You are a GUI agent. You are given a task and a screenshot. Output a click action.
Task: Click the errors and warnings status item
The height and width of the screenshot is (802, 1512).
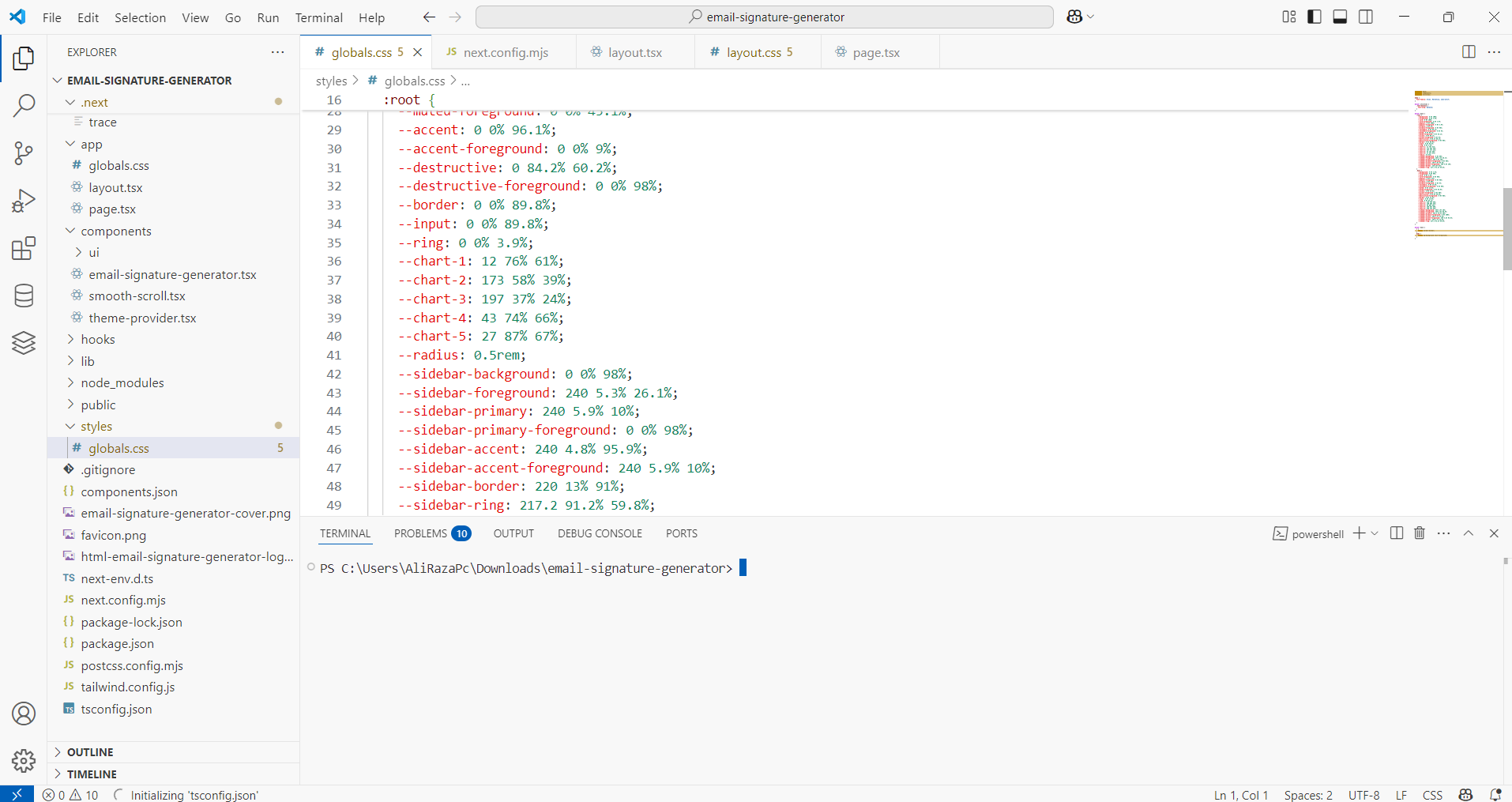click(x=71, y=795)
